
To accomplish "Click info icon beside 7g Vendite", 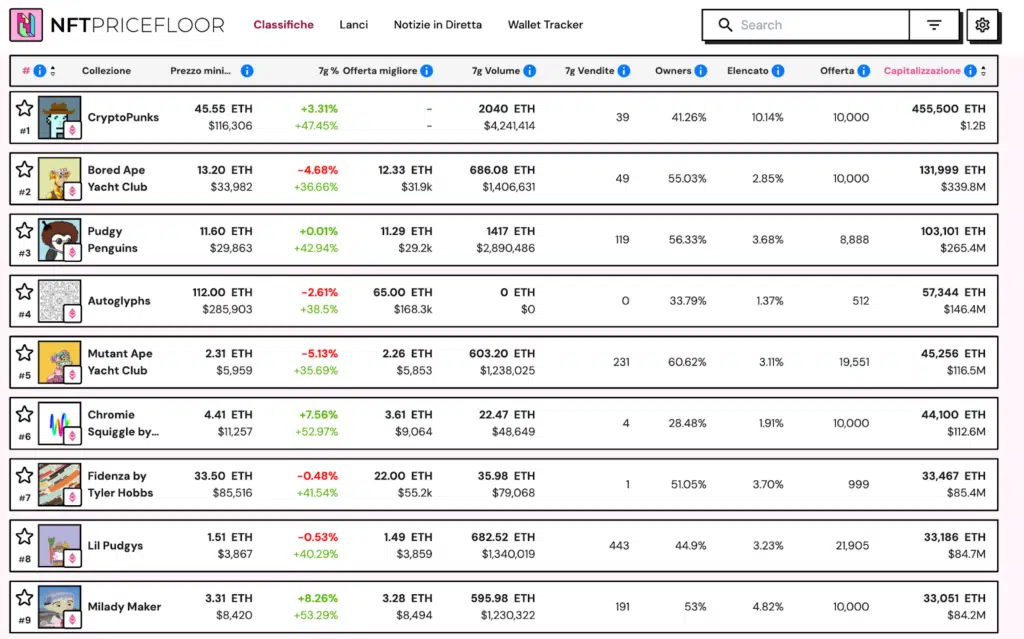I will click(624, 71).
